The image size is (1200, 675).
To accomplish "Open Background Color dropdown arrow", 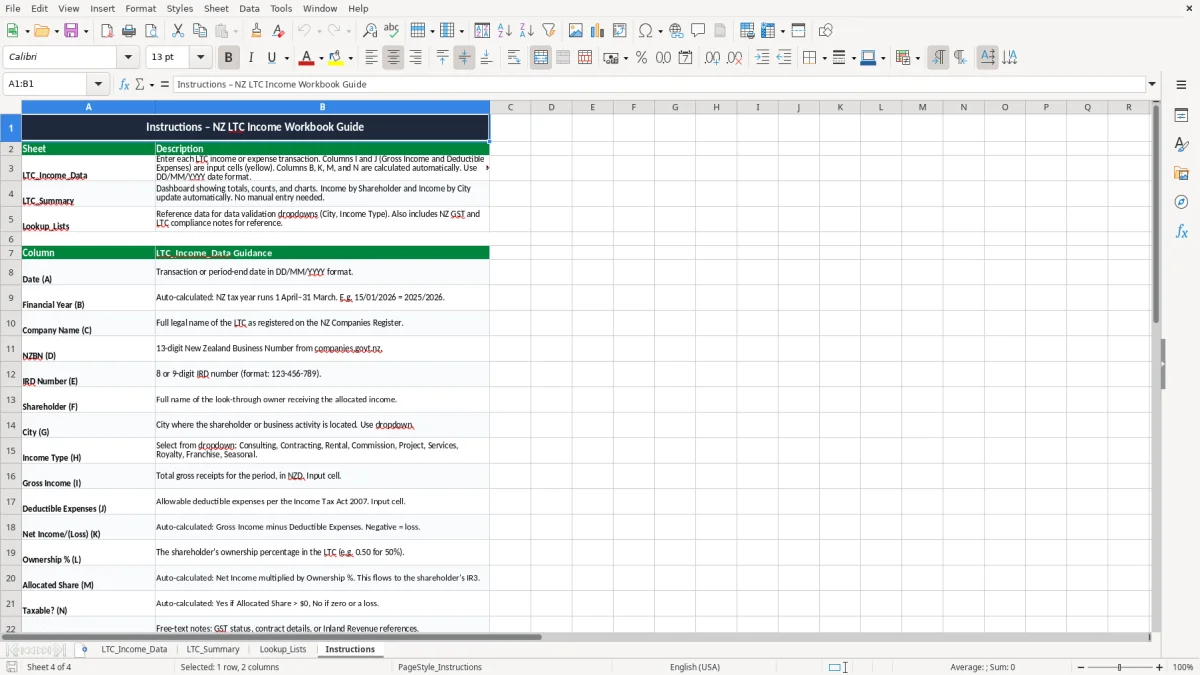I will coord(351,58).
